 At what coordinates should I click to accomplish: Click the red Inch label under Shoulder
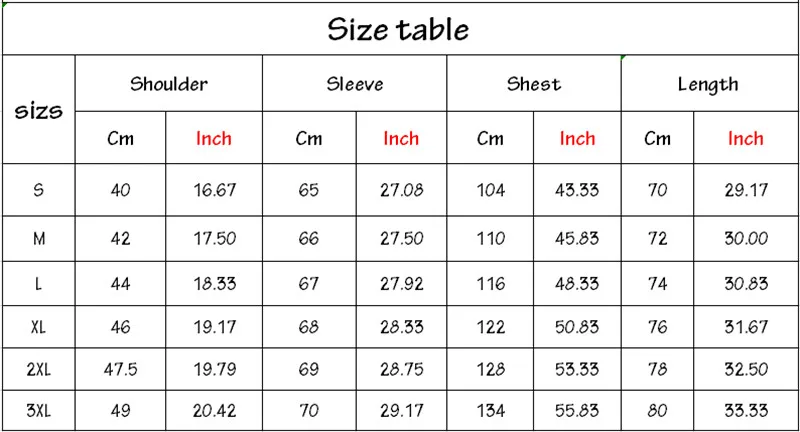[214, 138]
